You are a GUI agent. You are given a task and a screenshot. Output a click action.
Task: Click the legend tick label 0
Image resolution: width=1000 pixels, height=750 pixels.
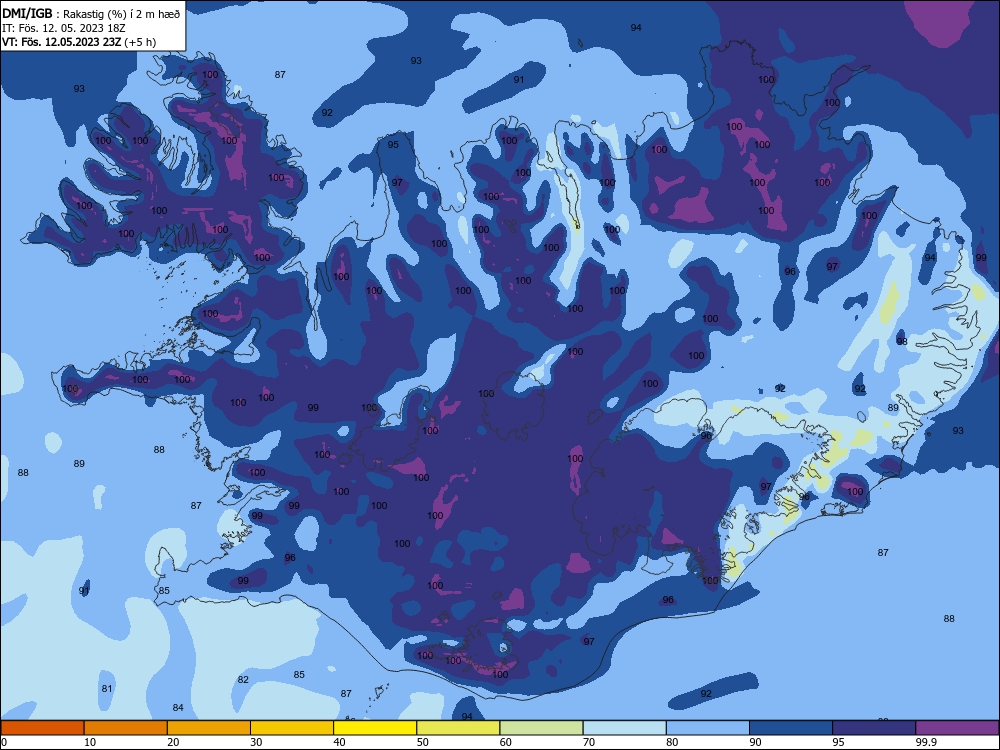click(4, 742)
